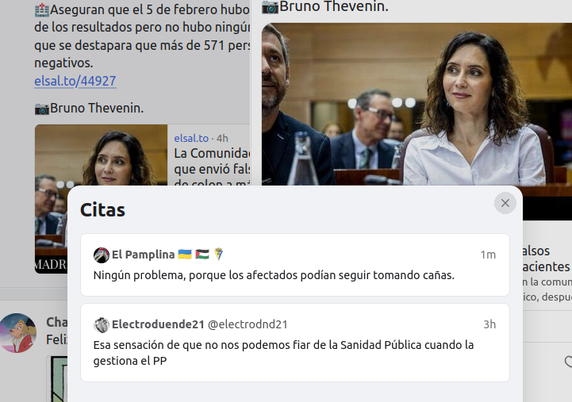
Task: Click the camera emoji beside Bruno Thevenin in left post
Action: (42, 109)
